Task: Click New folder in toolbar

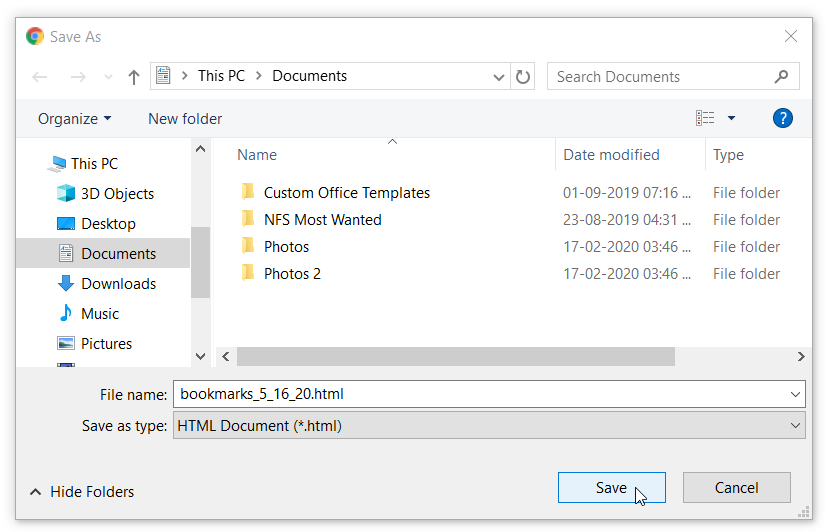Action: (x=185, y=119)
